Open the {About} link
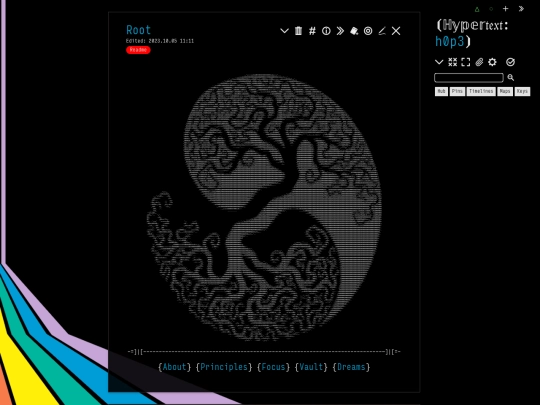 click(x=174, y=367)
